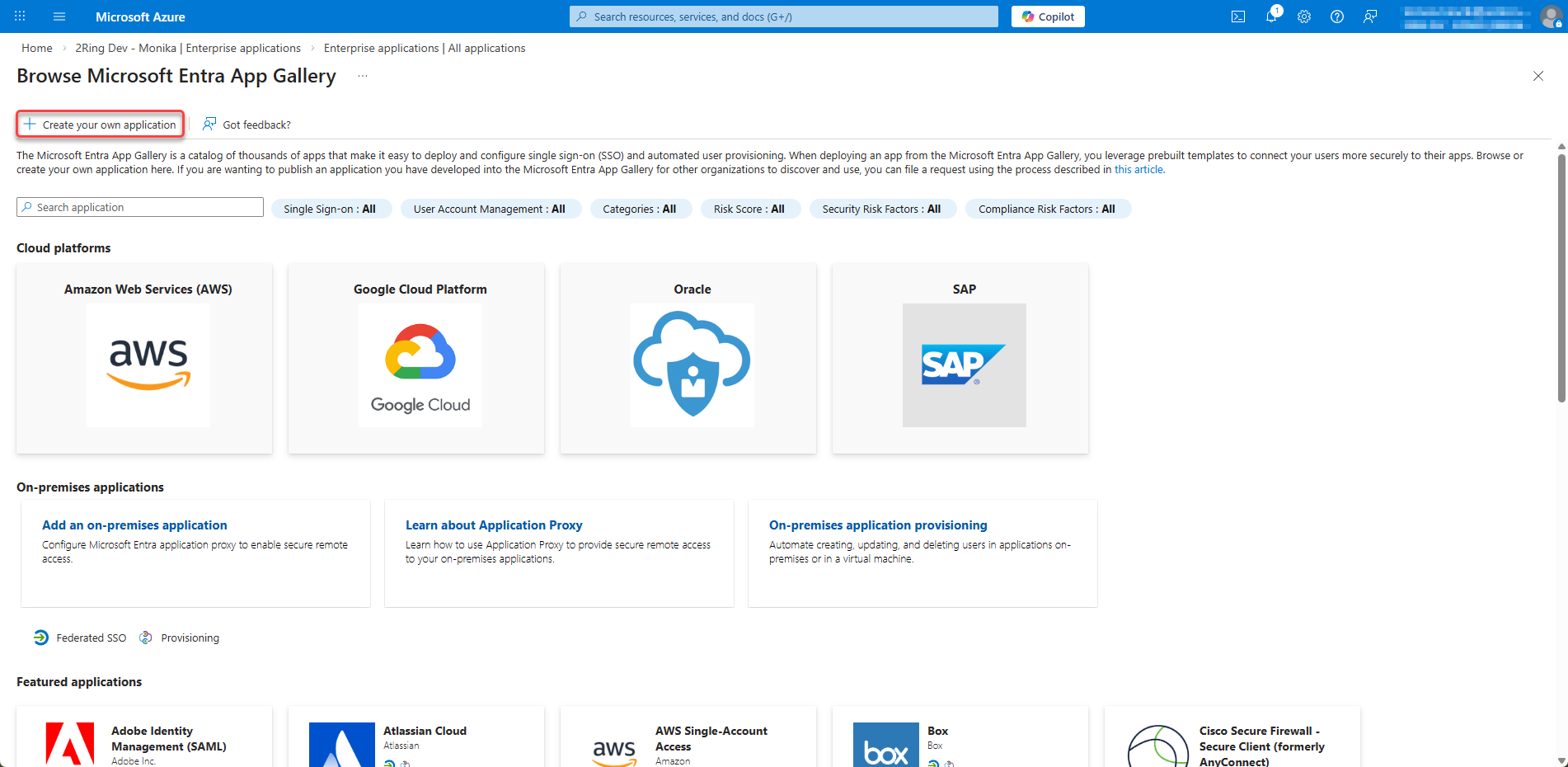
Task: Expand the Categories filter
Action: pos(639,209)
